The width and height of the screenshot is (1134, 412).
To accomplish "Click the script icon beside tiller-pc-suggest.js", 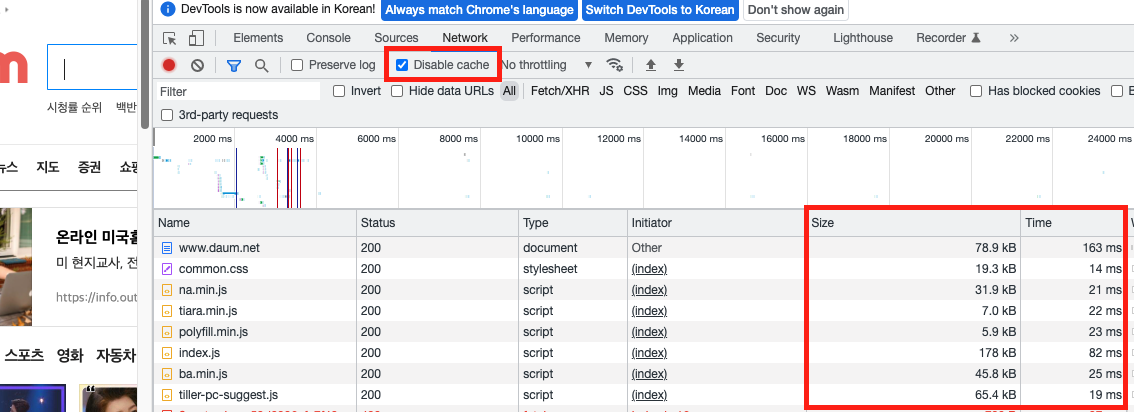I will tap(167, 395).
